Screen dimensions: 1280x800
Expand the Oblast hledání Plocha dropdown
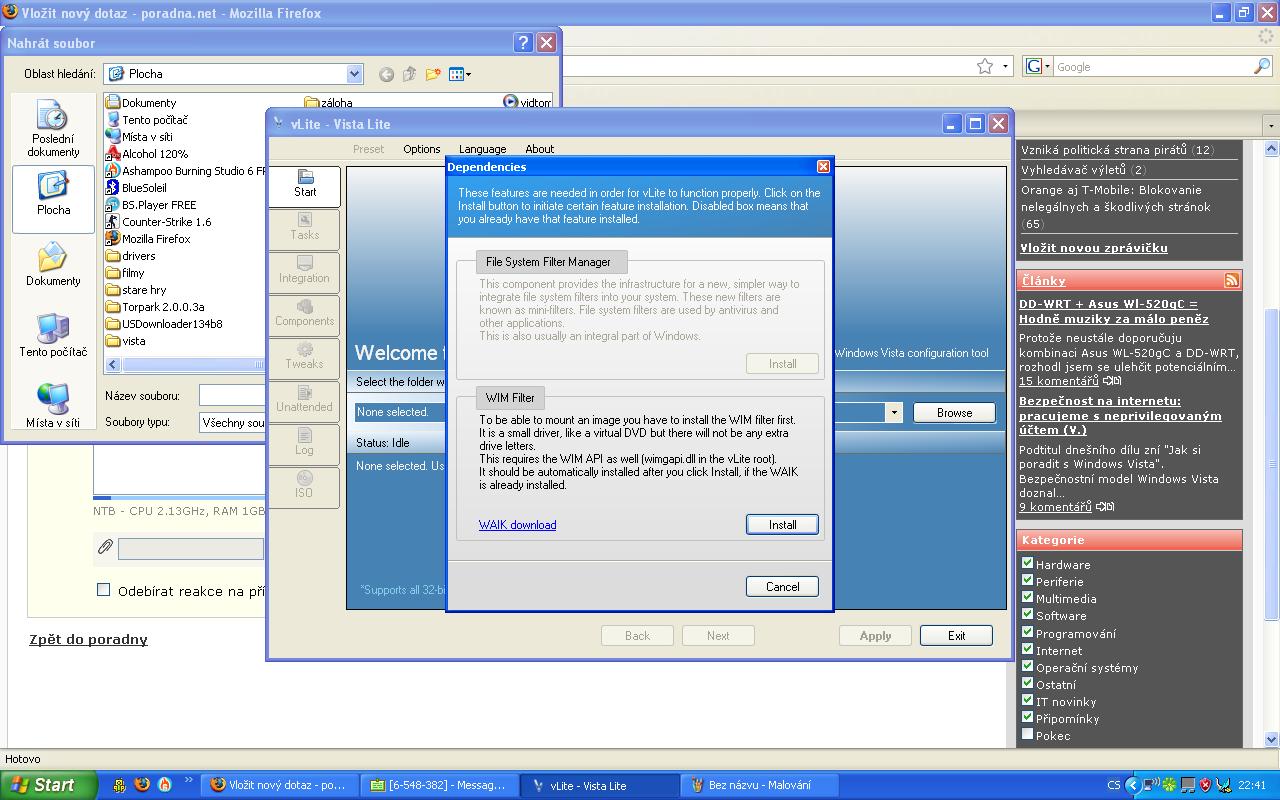[354, 74]
